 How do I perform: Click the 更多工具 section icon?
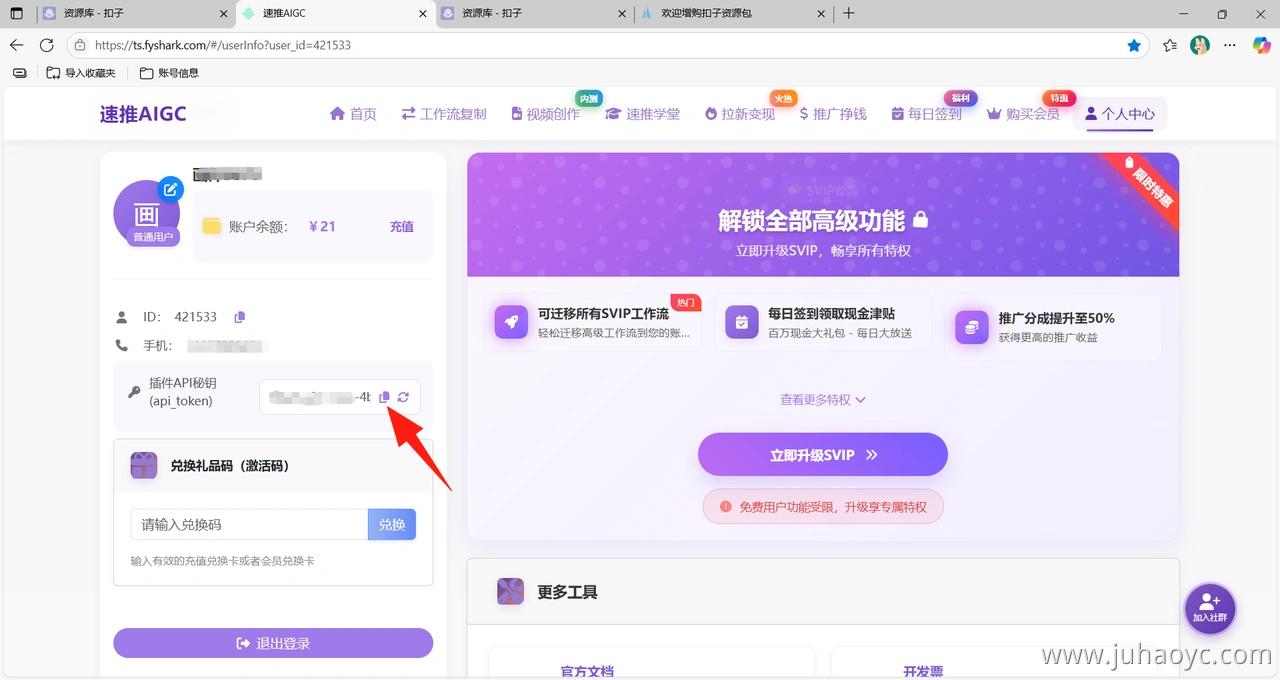click(x=511, y=591)
